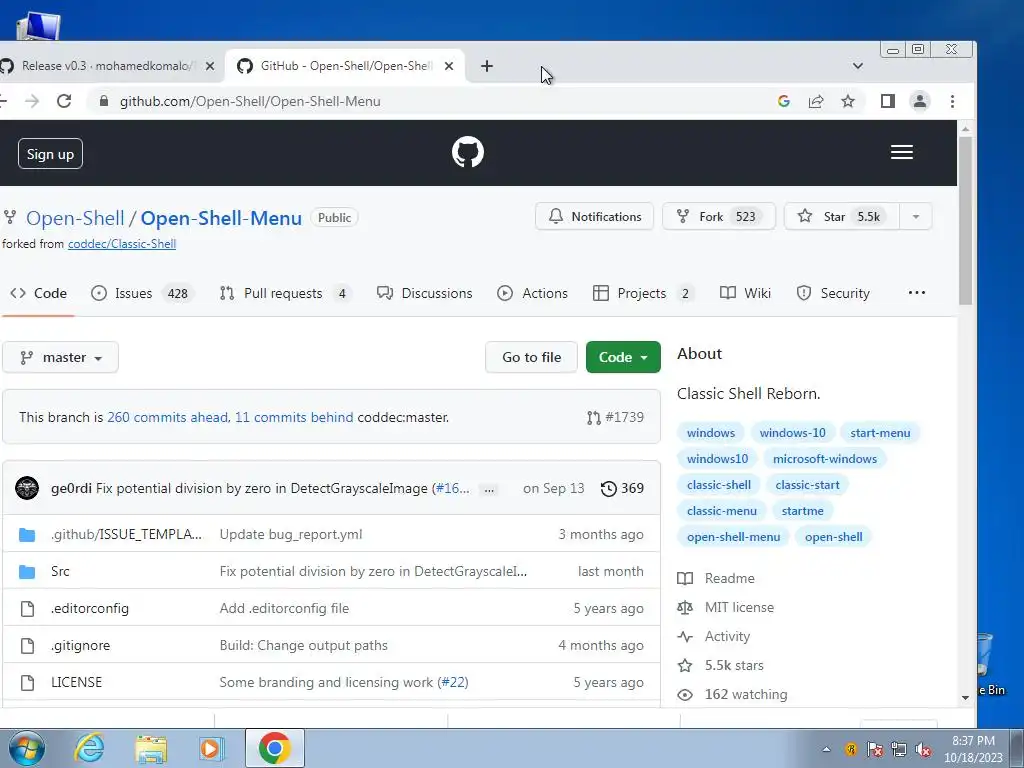The height and width of the screenshot is (768, 1024).
Task: Select the start-menu topic tag
Action: pyautogui.click(x=880, y=433)
